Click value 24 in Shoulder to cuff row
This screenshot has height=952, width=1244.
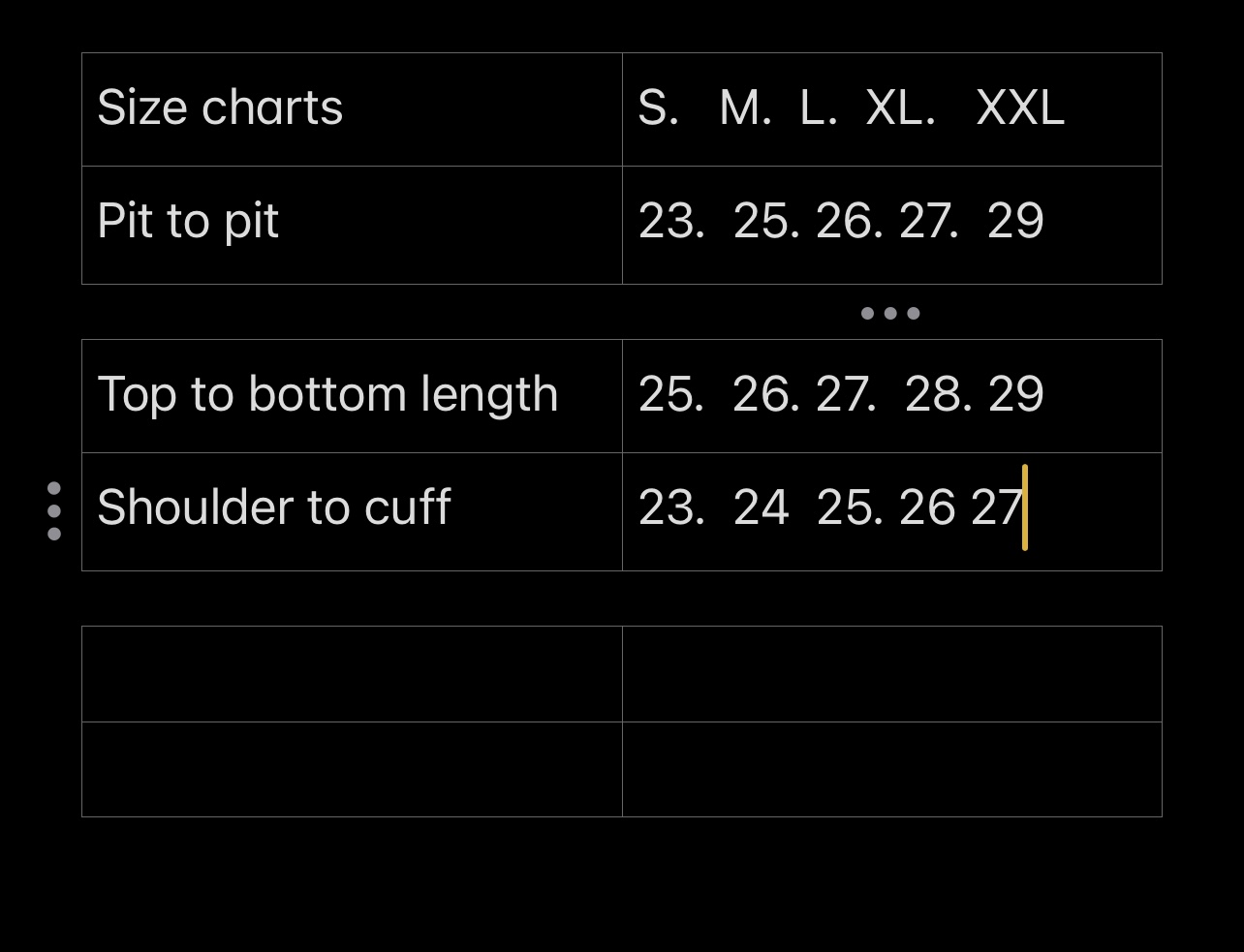762,507
